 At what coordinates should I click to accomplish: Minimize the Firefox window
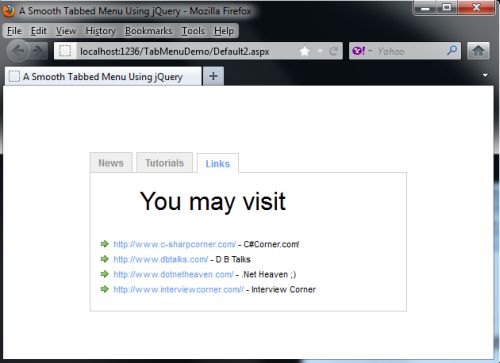click(x=425, y=7)
